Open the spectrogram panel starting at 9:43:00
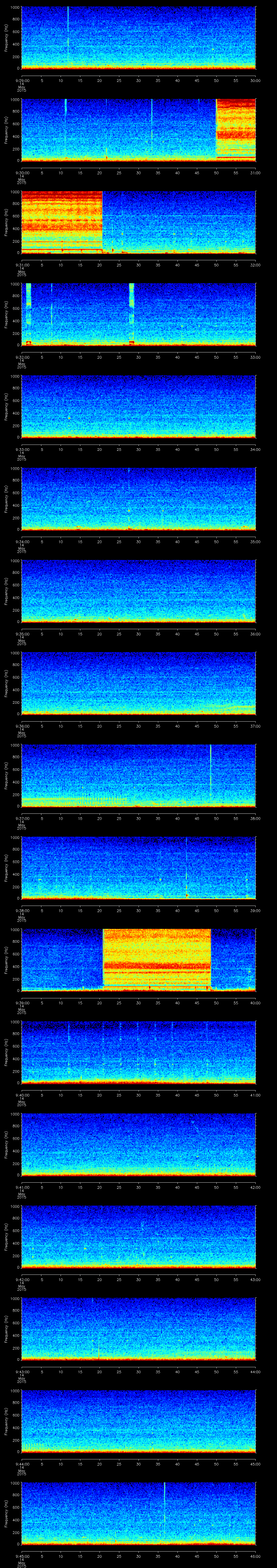This screenshot has width=277, height=1568. (x=139, y=1329)
